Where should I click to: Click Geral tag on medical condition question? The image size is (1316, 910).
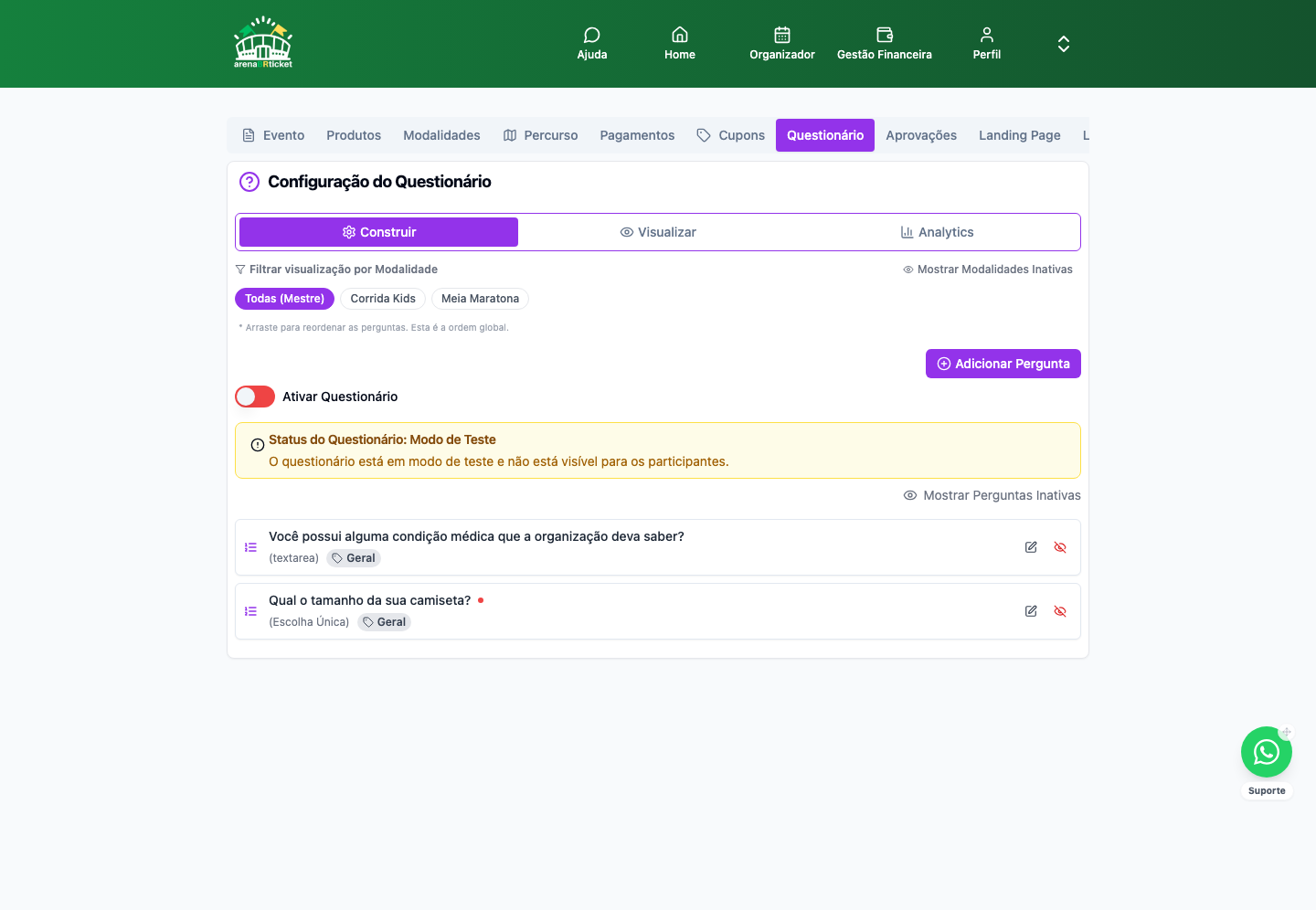pos(354,558)
